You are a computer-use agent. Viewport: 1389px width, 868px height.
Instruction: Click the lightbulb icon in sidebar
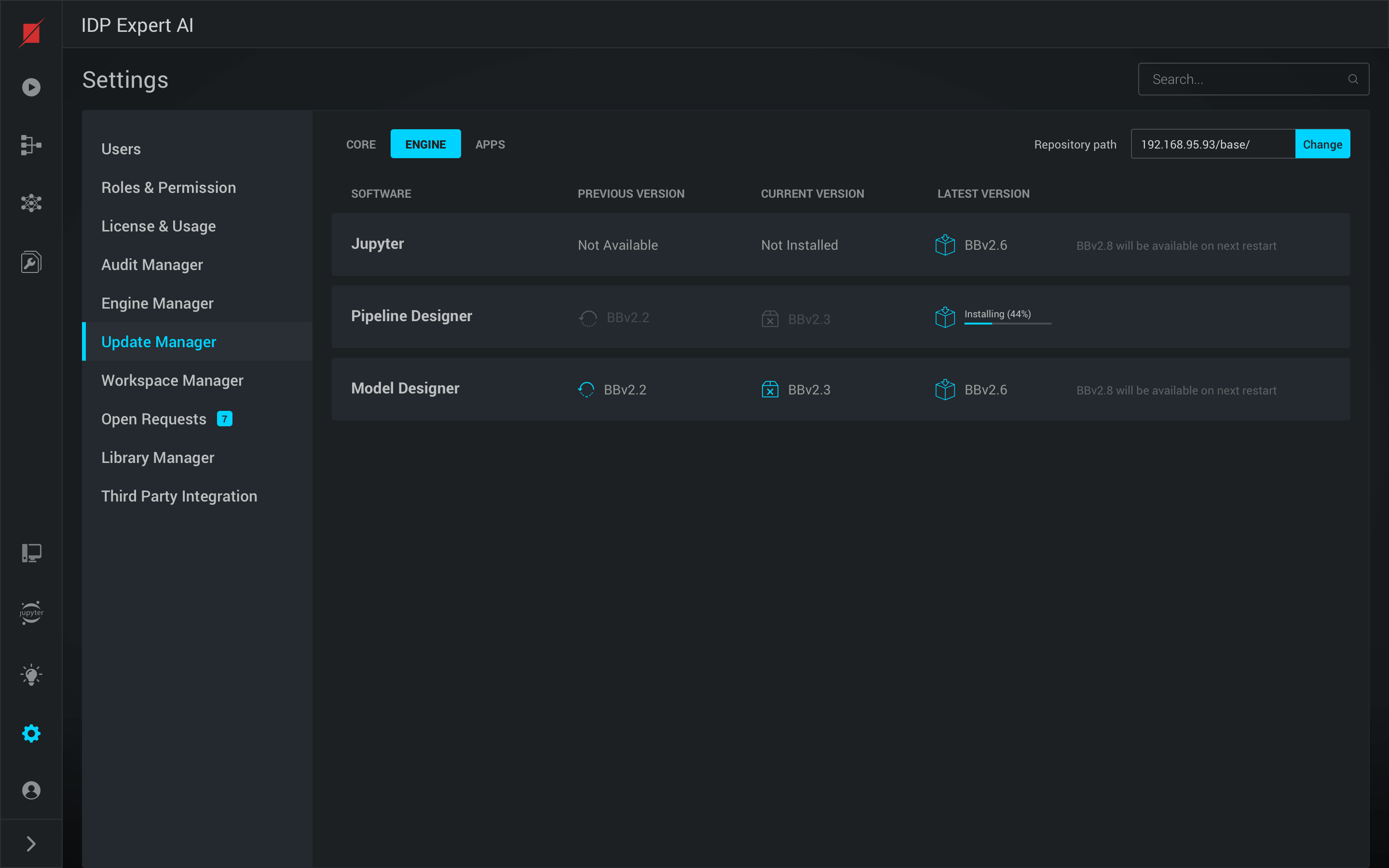pyautogui.click(x=31, y=675)
